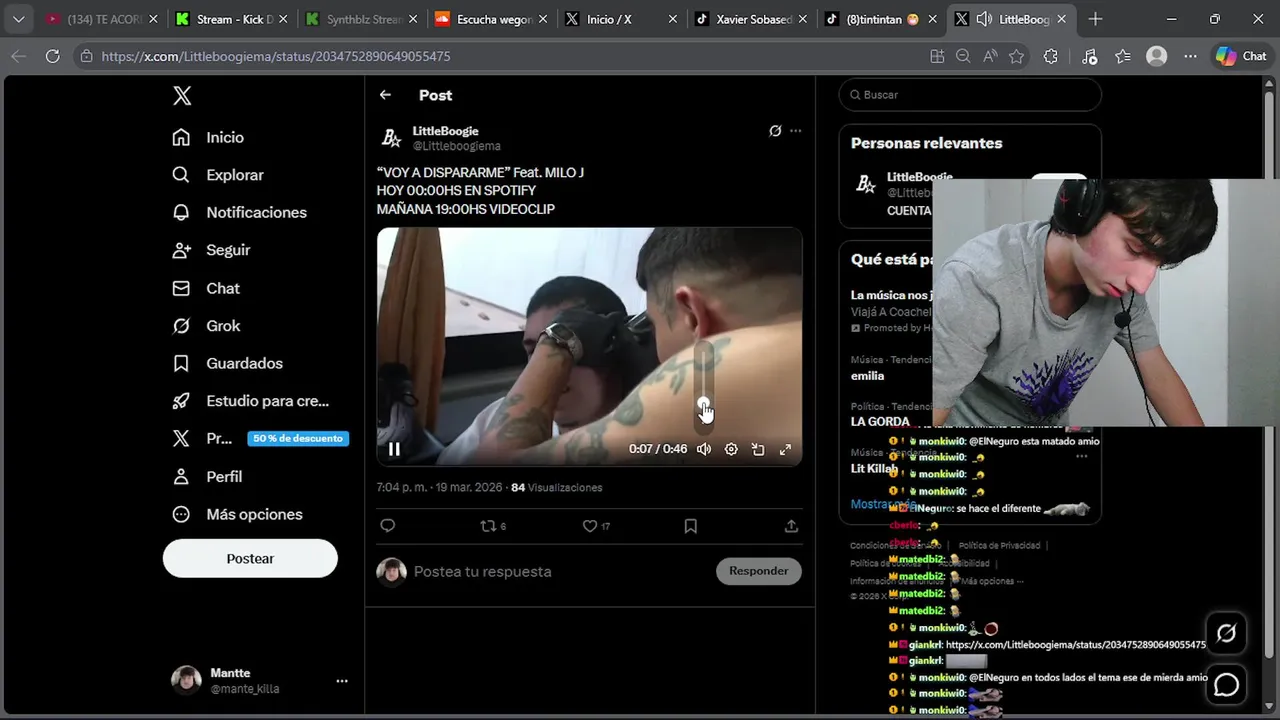Open the browser settings and more menu
The height and width of the screenshot is (720, 1280).
pos(1190,57)
